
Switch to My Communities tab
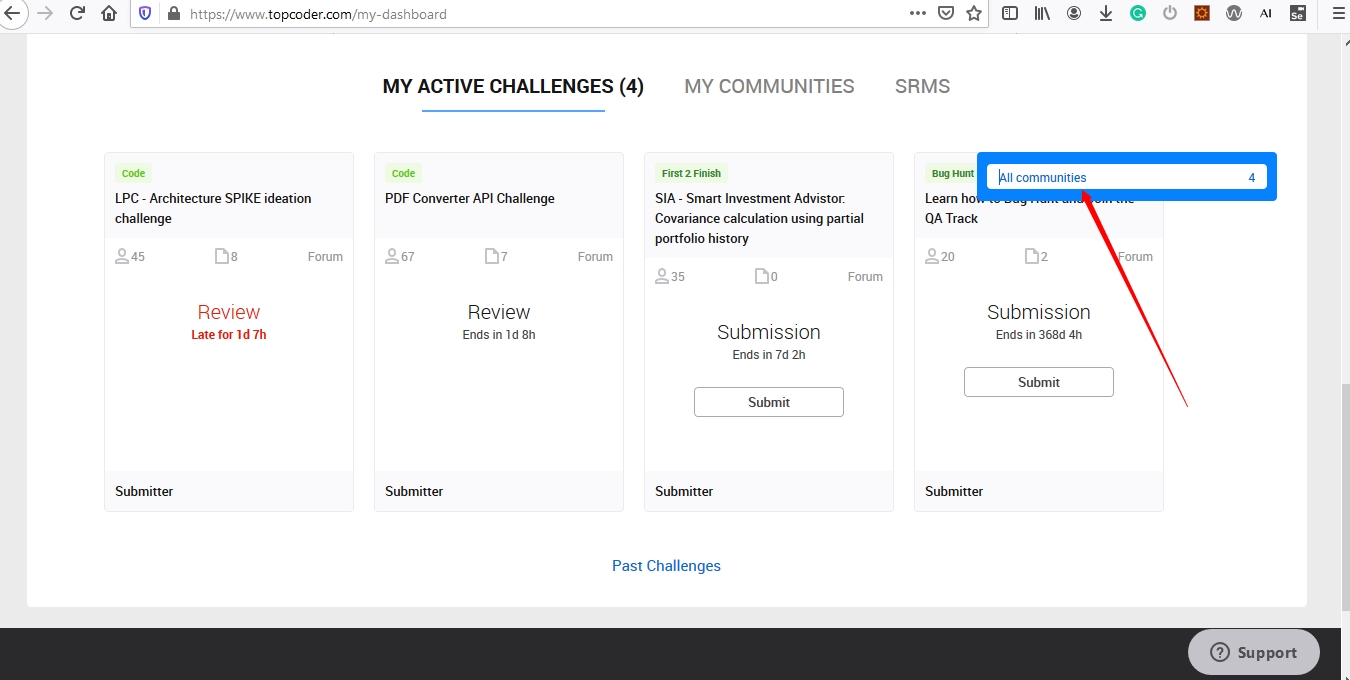point(769,87)
